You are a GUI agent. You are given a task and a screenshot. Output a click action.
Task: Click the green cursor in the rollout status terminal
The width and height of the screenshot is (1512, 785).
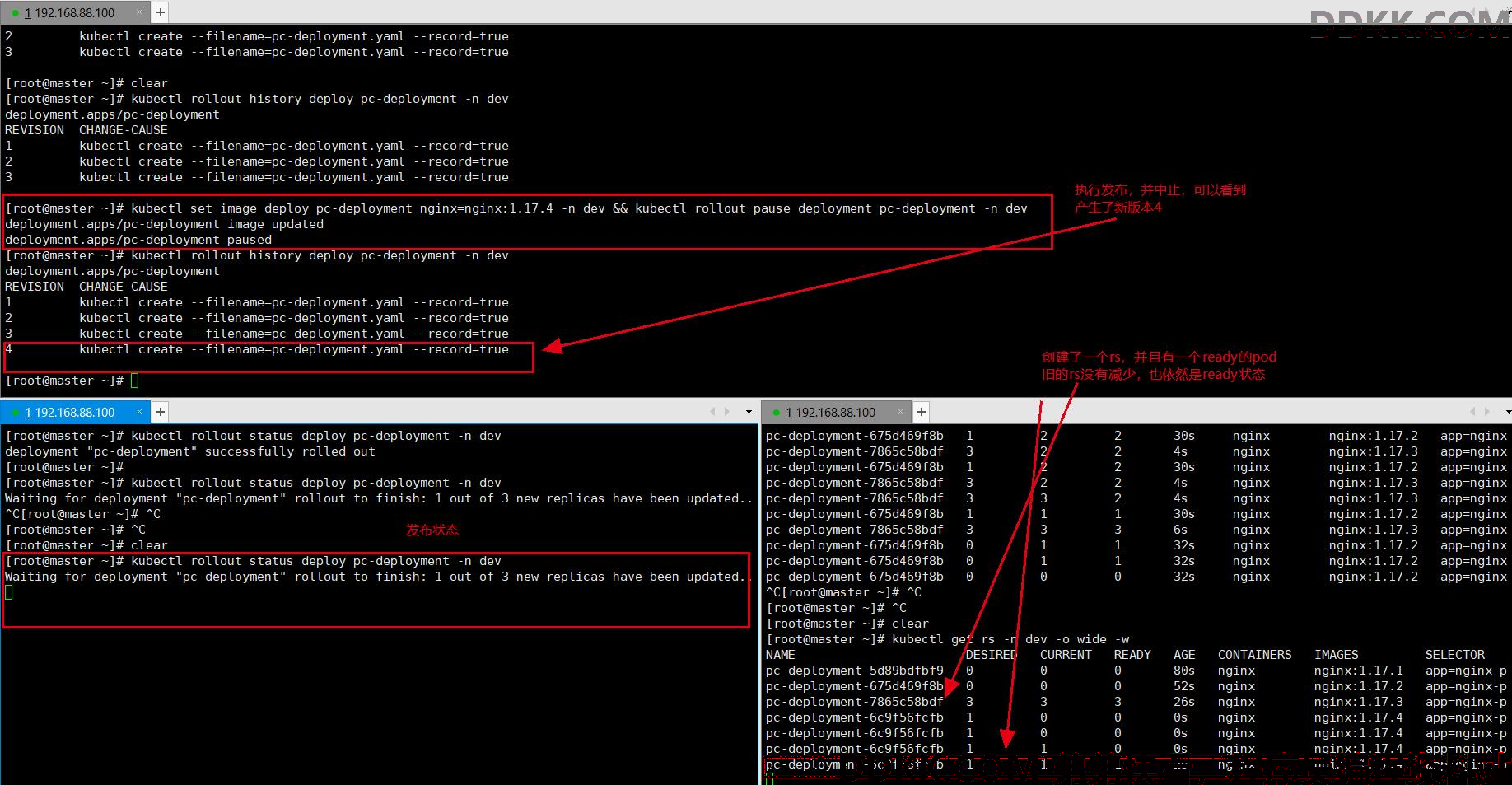pyautogui.click(x=9, y=592)
